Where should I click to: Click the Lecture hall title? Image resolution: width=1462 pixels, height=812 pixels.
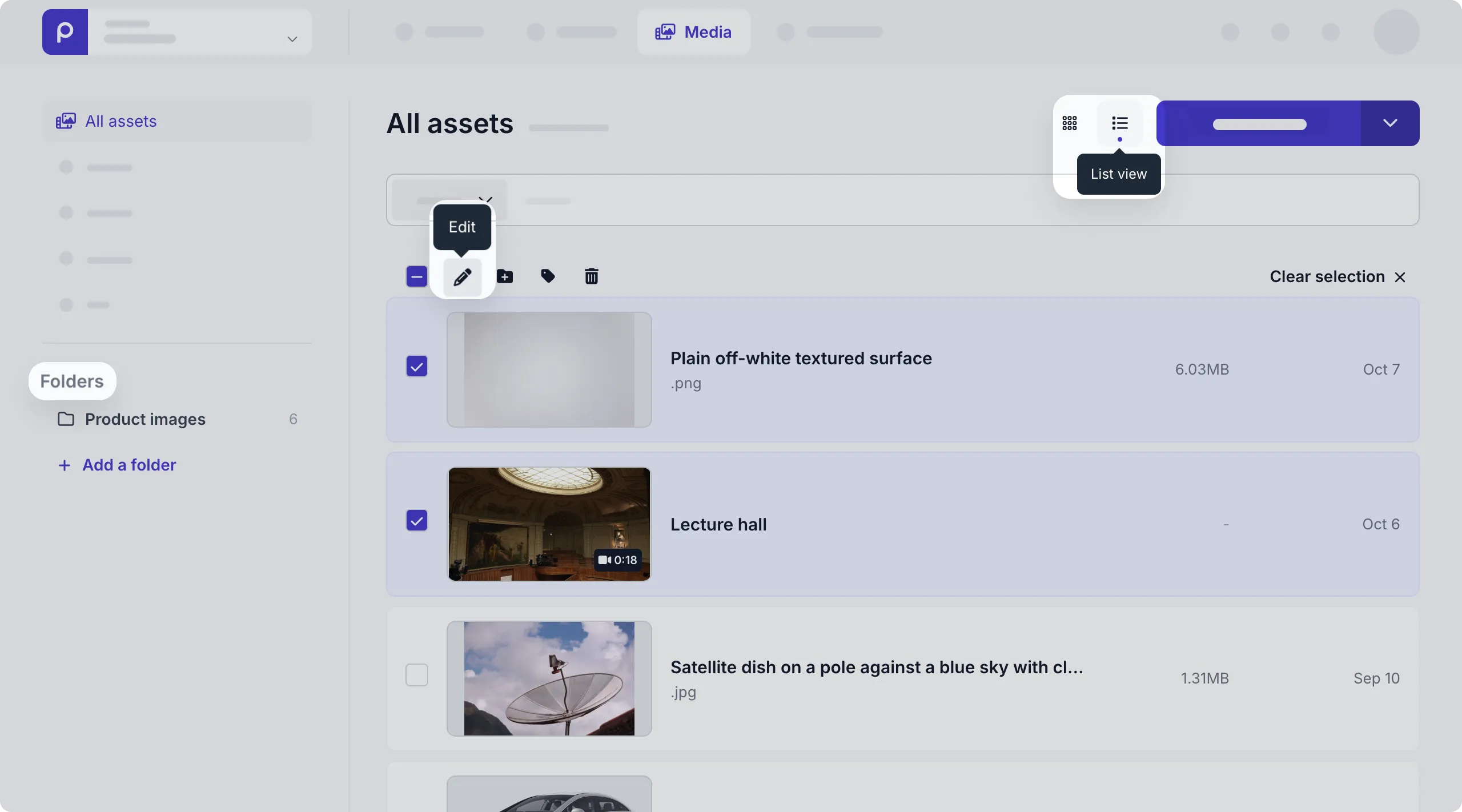pos(718,524)
